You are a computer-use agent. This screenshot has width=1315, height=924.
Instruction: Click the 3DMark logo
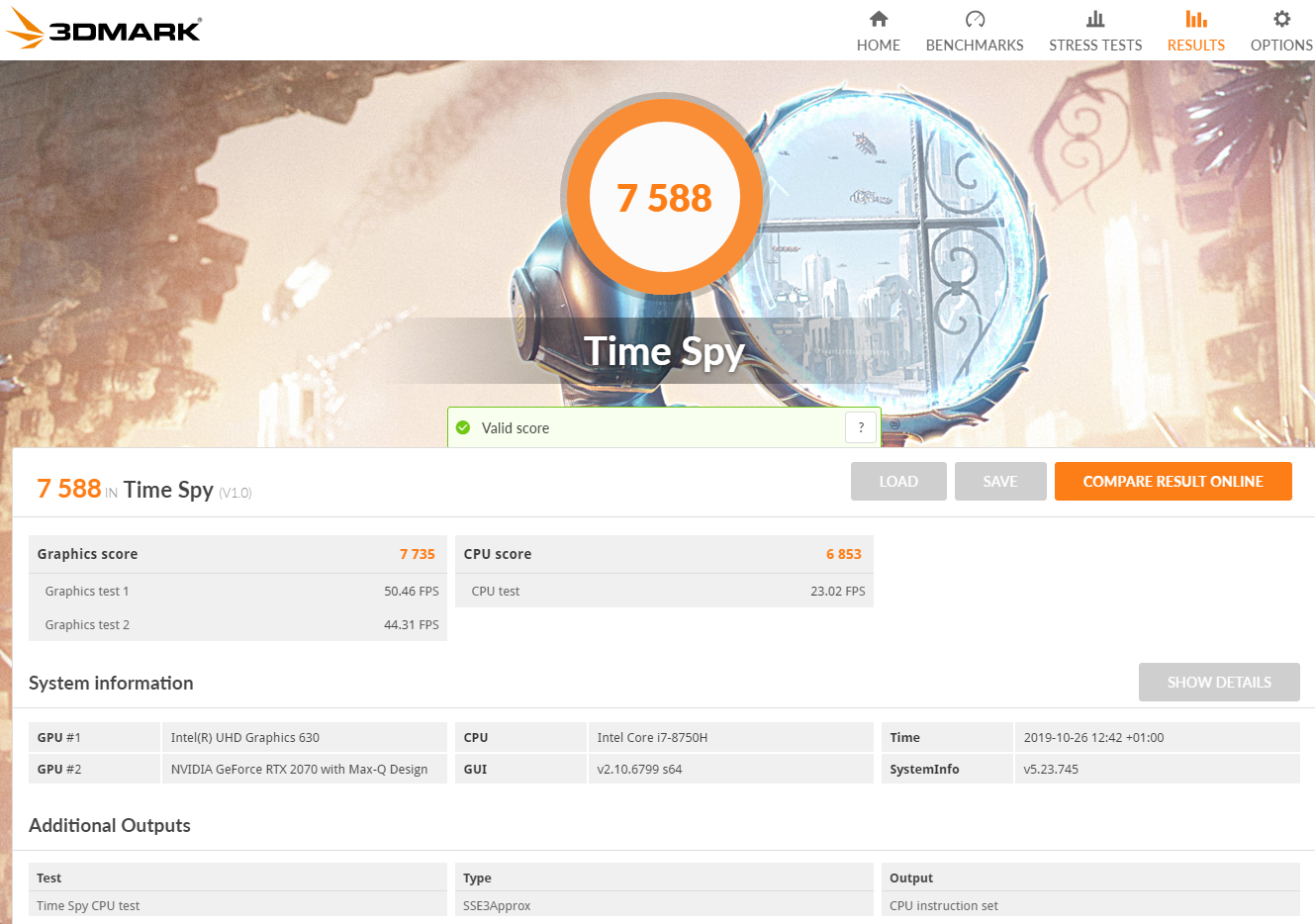click(104, 28)
